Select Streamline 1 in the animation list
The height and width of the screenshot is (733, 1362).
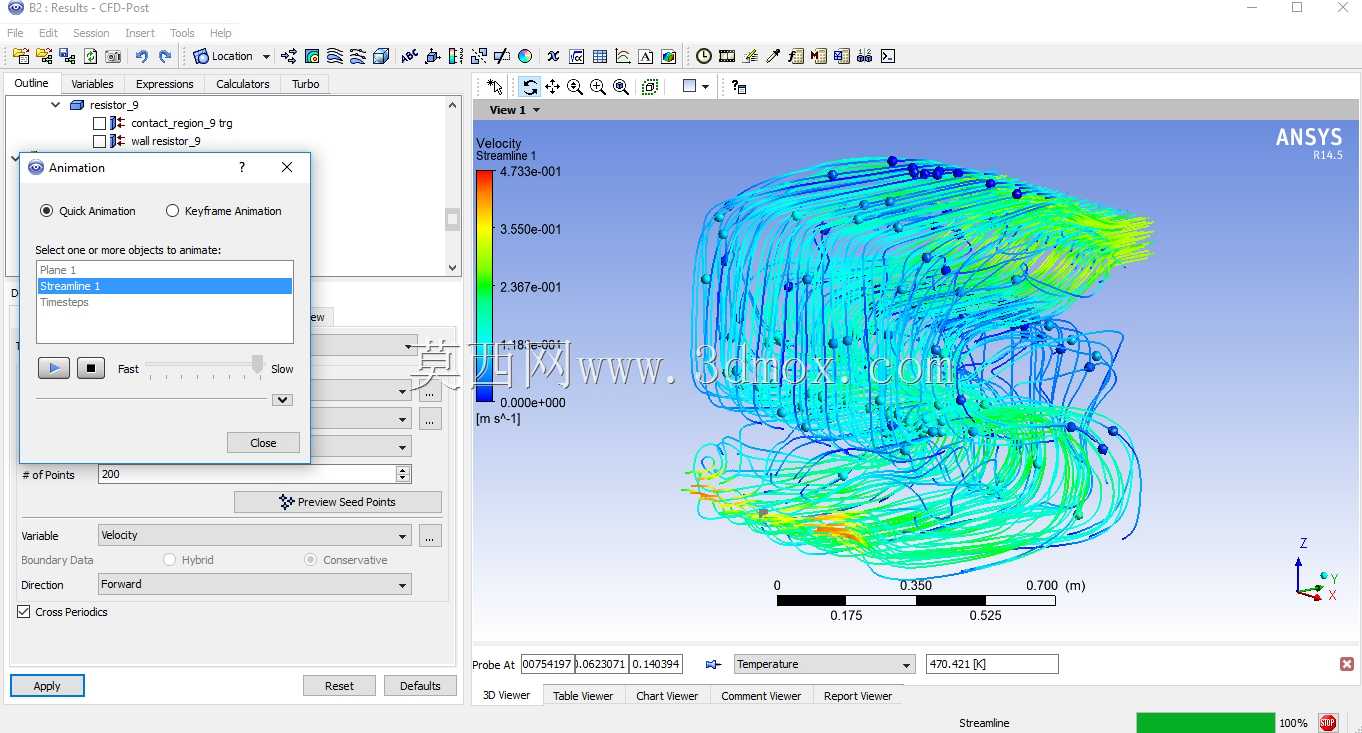click(165, 286)
